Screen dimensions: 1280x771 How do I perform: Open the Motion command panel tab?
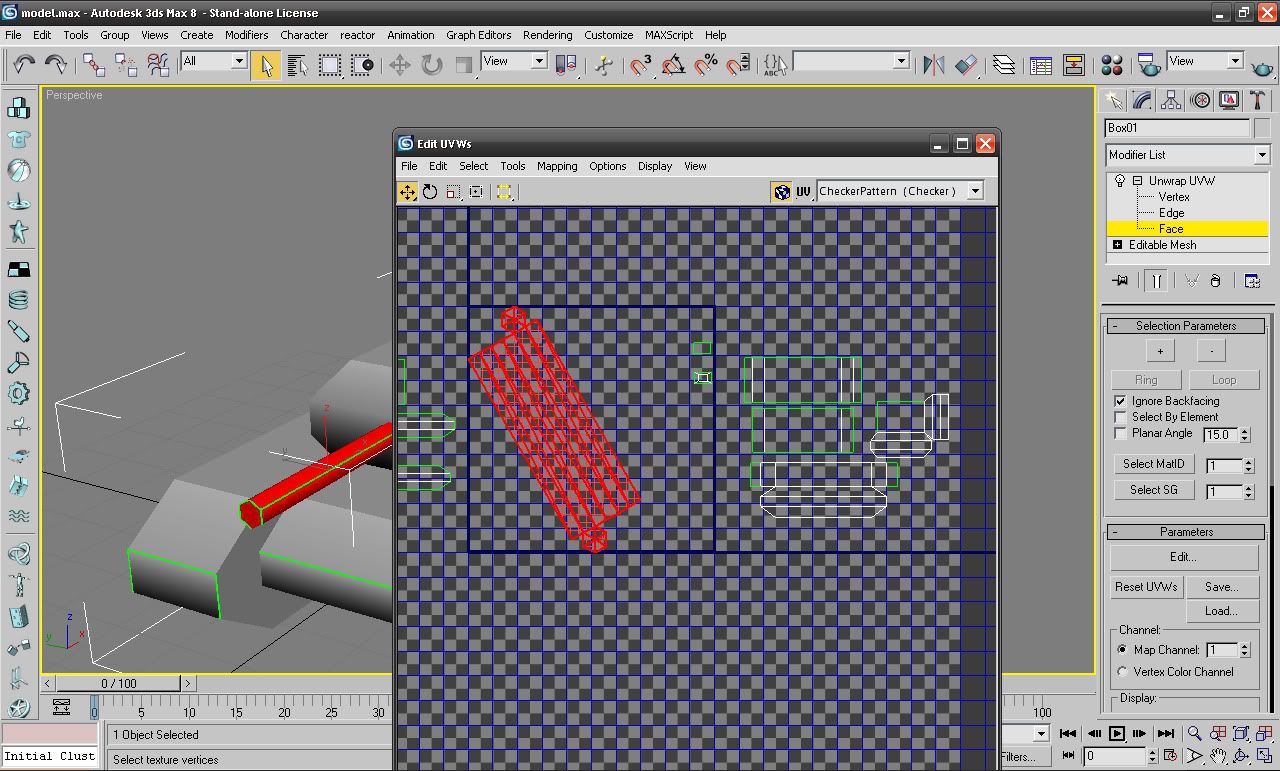[x=1200, y=100]
